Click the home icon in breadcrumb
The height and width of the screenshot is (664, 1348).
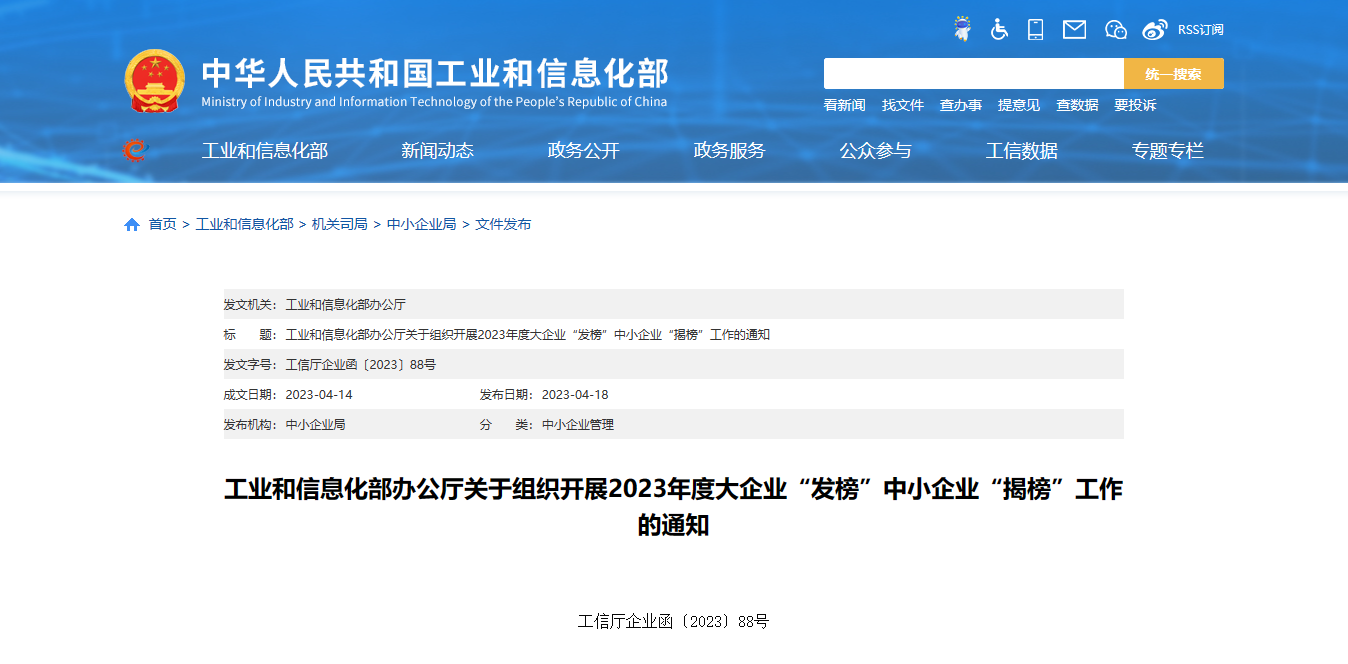point(132,224)
